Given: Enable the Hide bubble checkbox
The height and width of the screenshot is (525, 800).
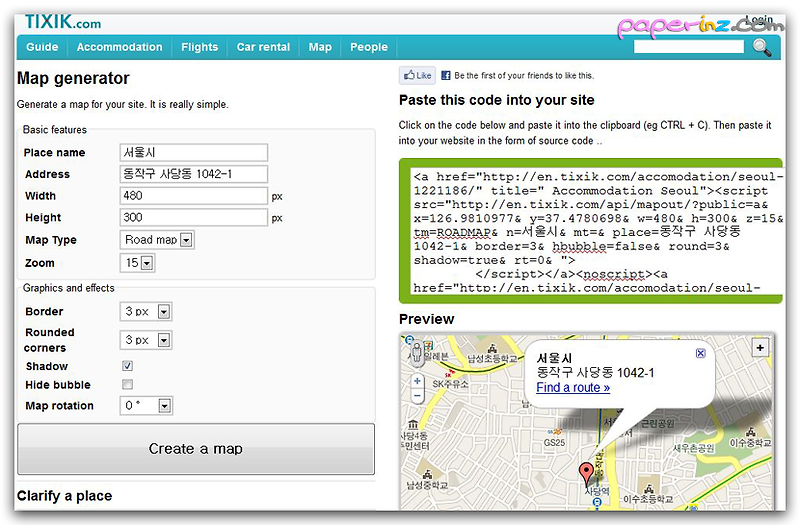Looking at the screenshot, I should click(x=128, y=384).
